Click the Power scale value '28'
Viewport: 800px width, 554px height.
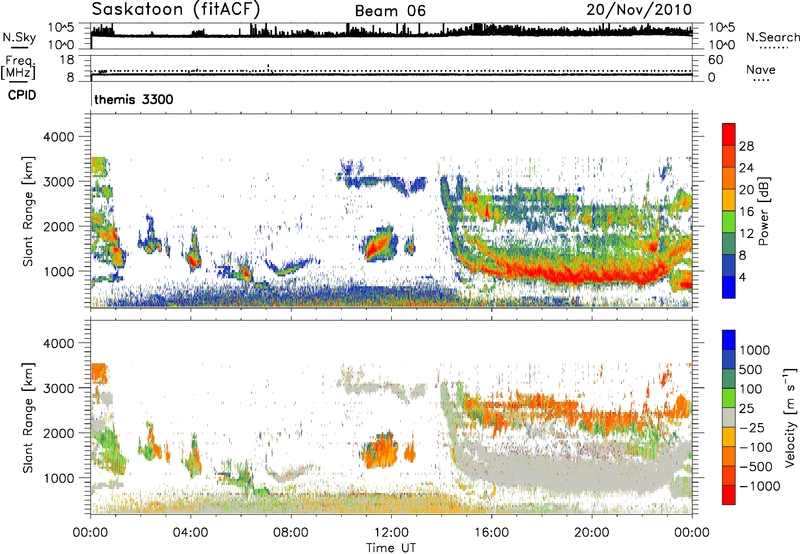[x=746, y=146]
